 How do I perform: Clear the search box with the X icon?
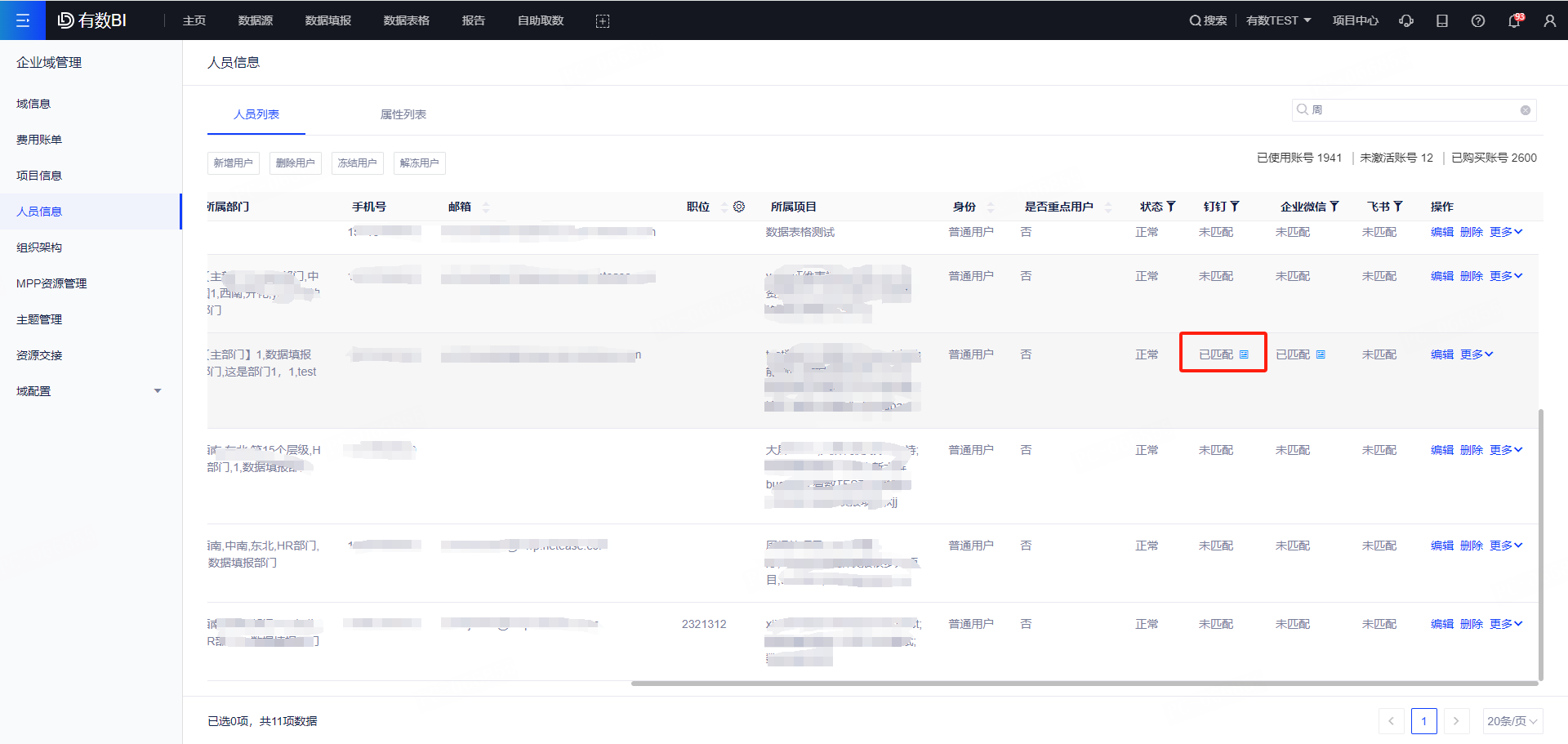[x=1526, y=110]
